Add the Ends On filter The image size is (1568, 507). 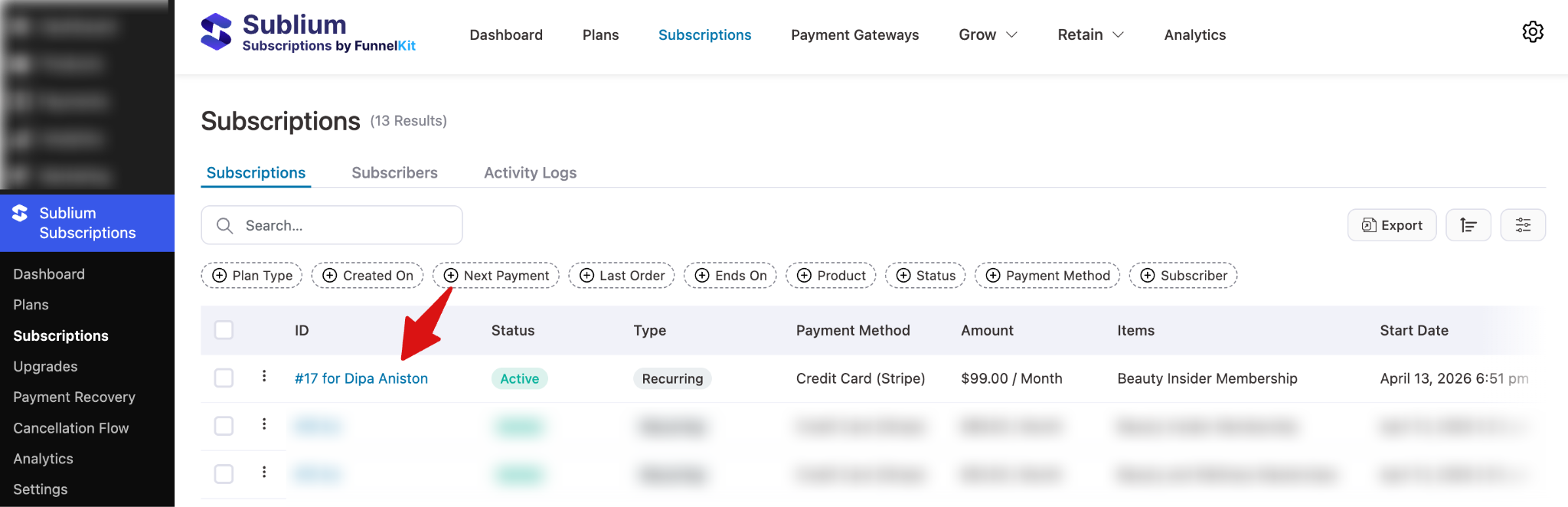pyautogui.click(x=730, y=276)
